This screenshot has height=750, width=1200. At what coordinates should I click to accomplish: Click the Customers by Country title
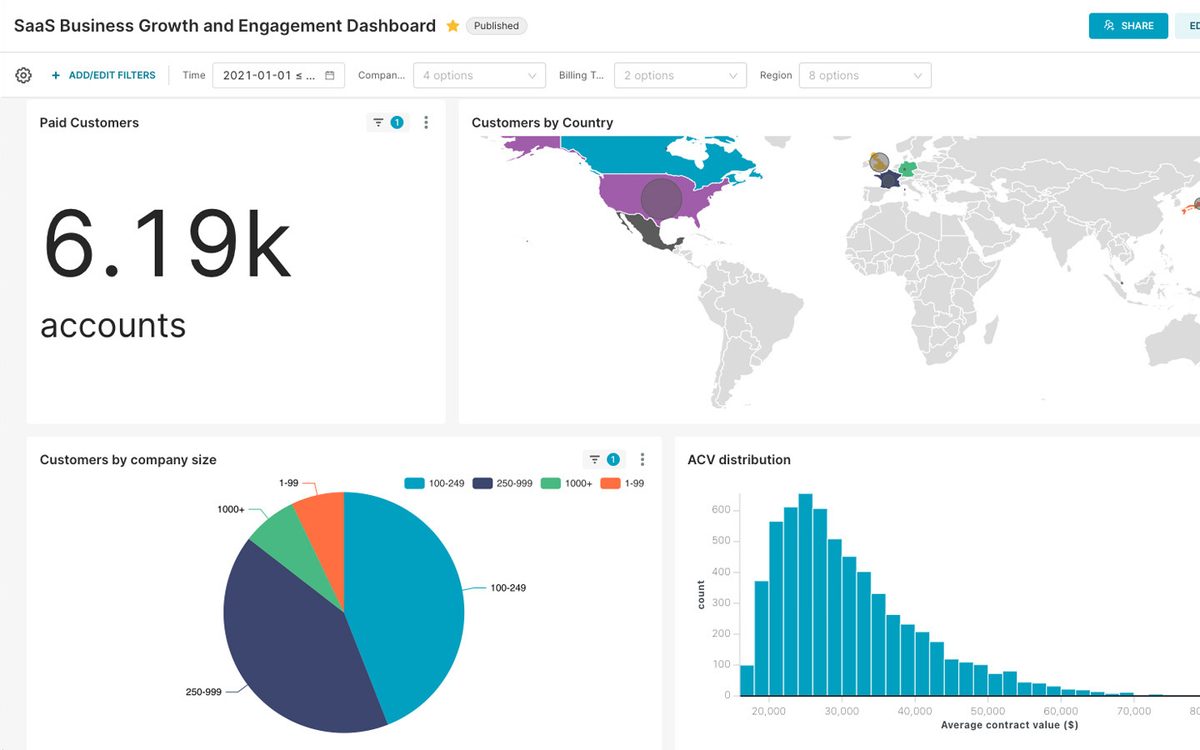pyautogui.click(x=542, y=123)
